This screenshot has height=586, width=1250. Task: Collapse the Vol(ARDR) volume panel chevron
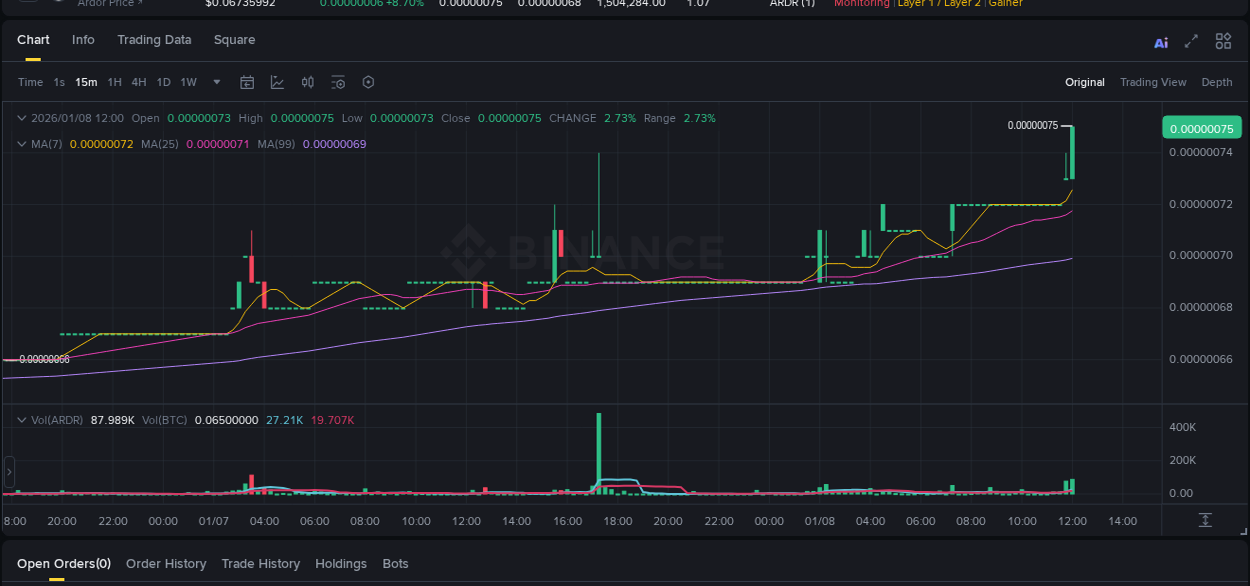coord(22,420)
